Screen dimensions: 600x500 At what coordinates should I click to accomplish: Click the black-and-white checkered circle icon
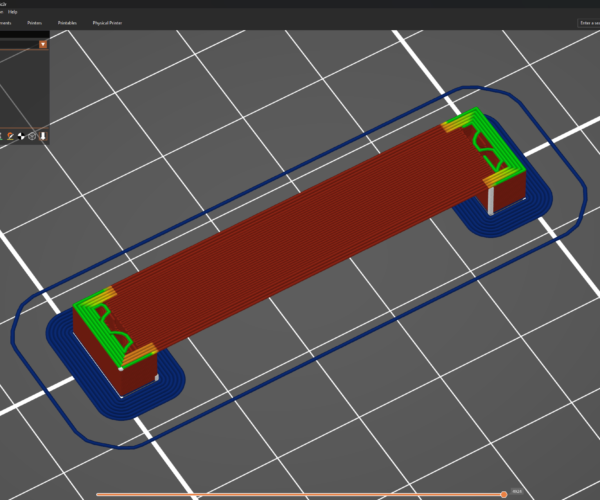tap(21, 136)
